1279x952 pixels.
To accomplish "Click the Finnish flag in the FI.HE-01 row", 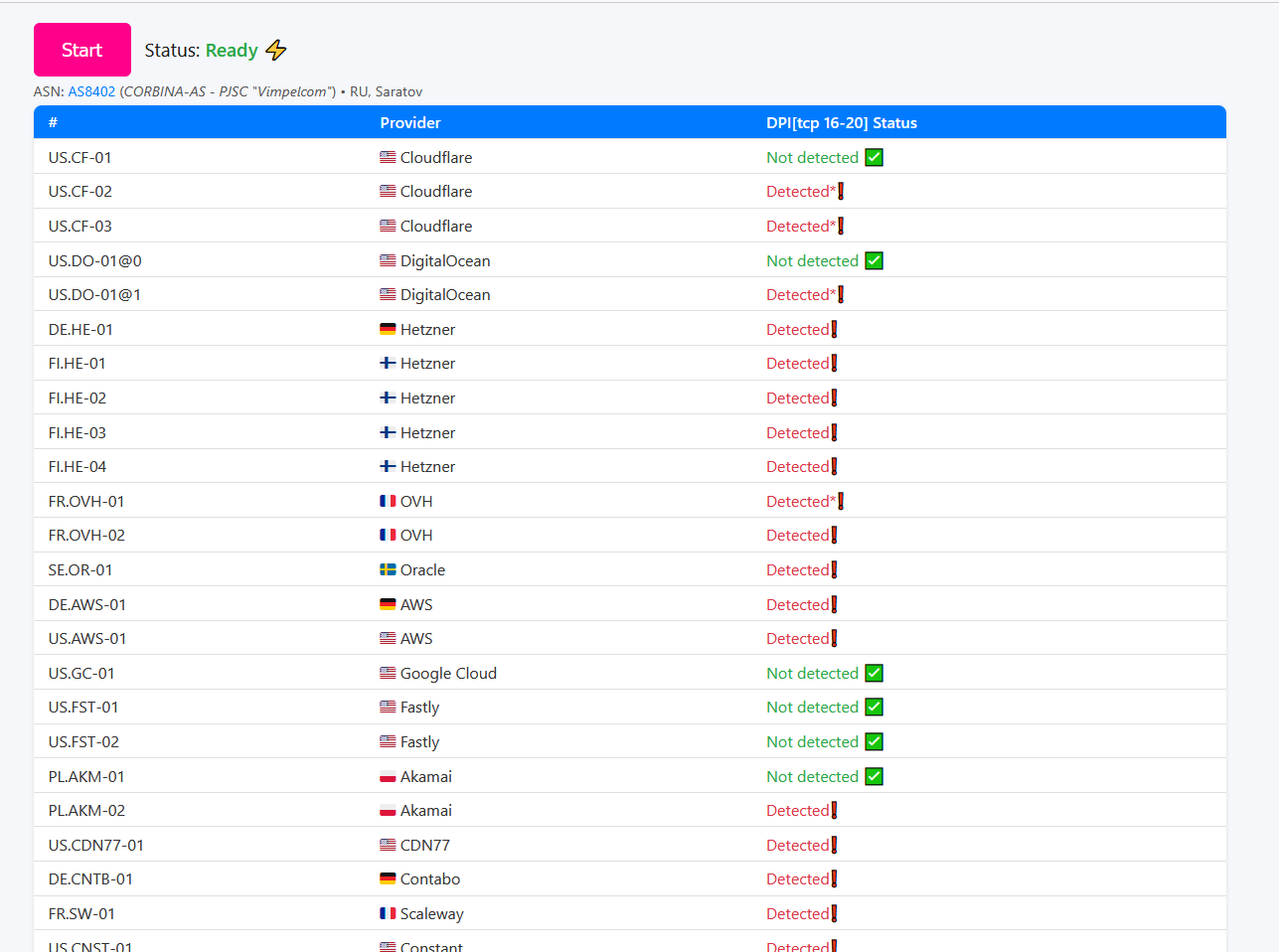I will (x=388, y=364).
